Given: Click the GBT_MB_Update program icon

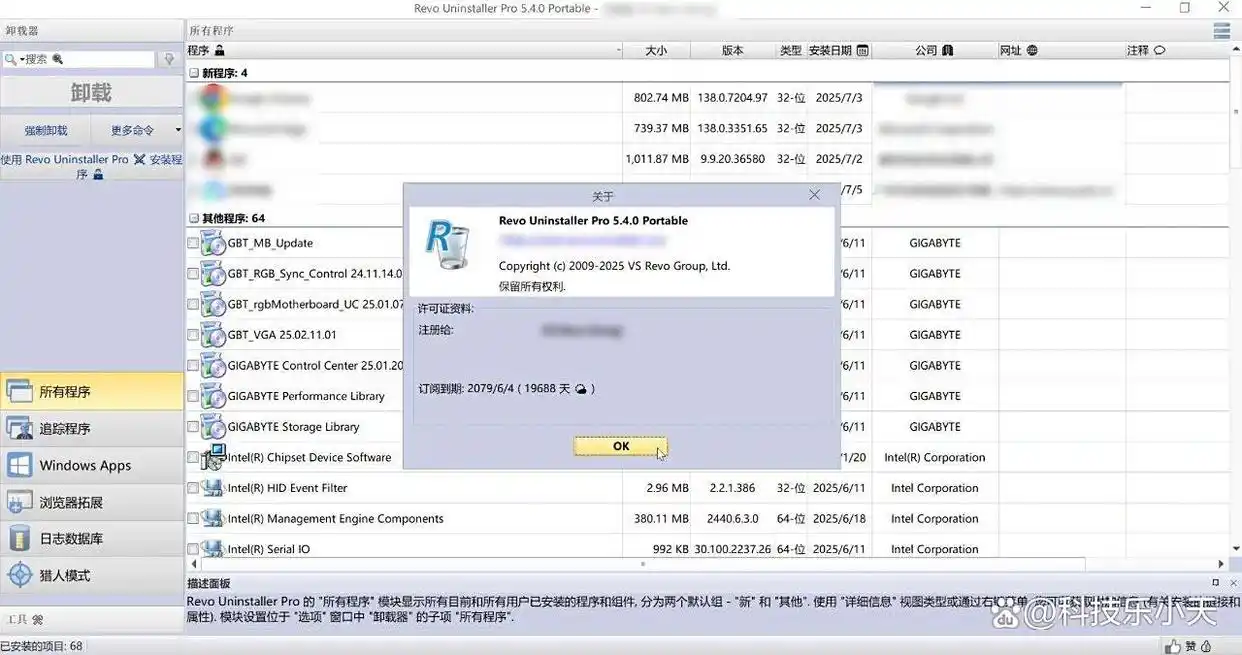Looking at the screenshot, I should pyautogui.click(x=213, y=243).
